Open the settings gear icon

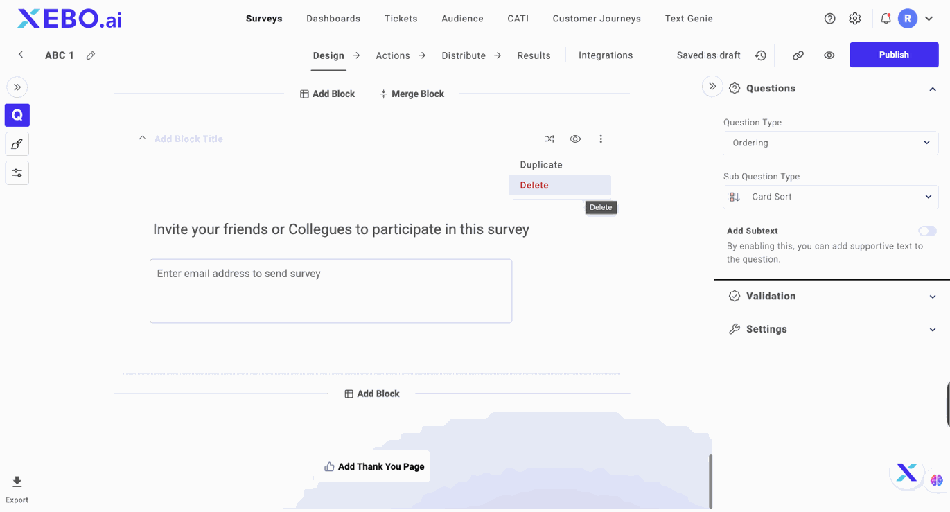855,19
